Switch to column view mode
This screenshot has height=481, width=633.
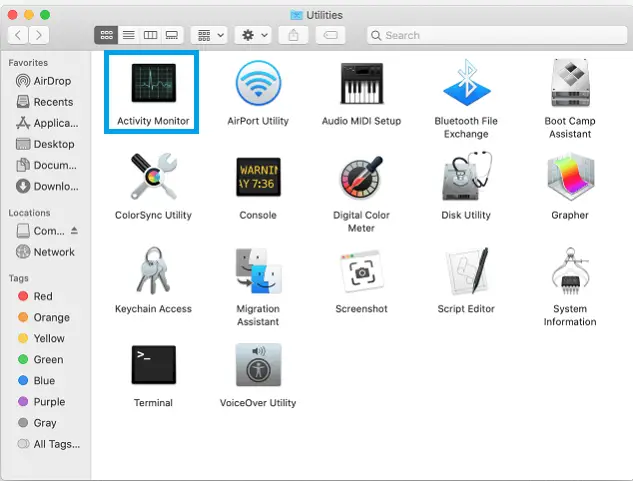[x=150, y=35]
